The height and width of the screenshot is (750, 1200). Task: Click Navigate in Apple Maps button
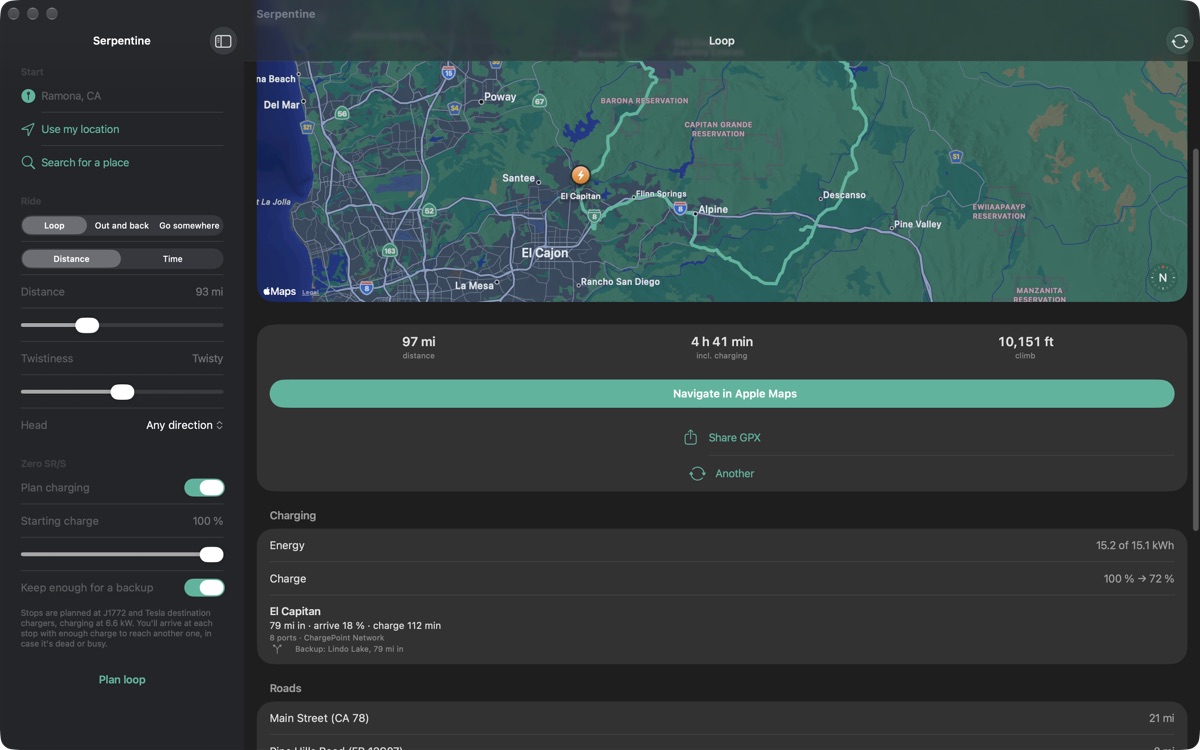[722, 394]
